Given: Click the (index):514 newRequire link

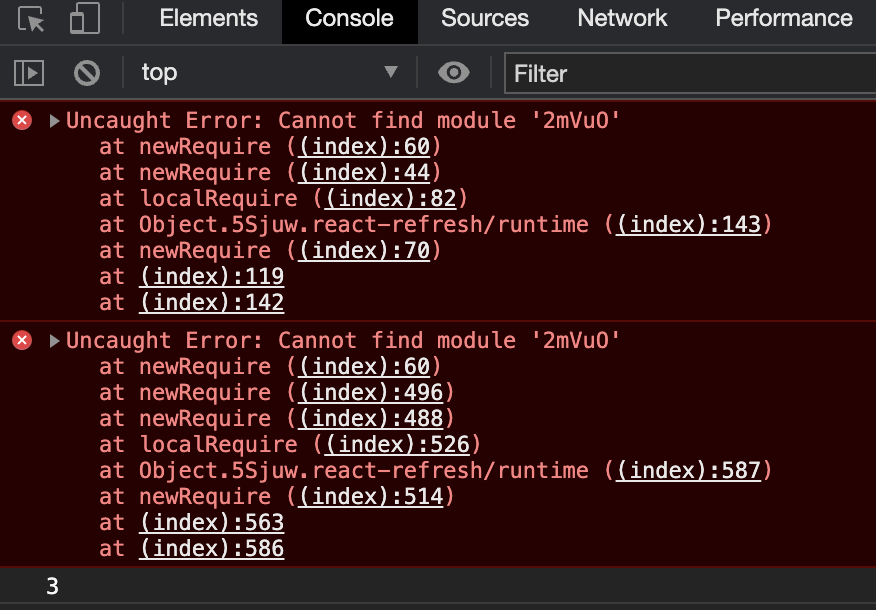Looking at the screenshot, I should point(370,497).
